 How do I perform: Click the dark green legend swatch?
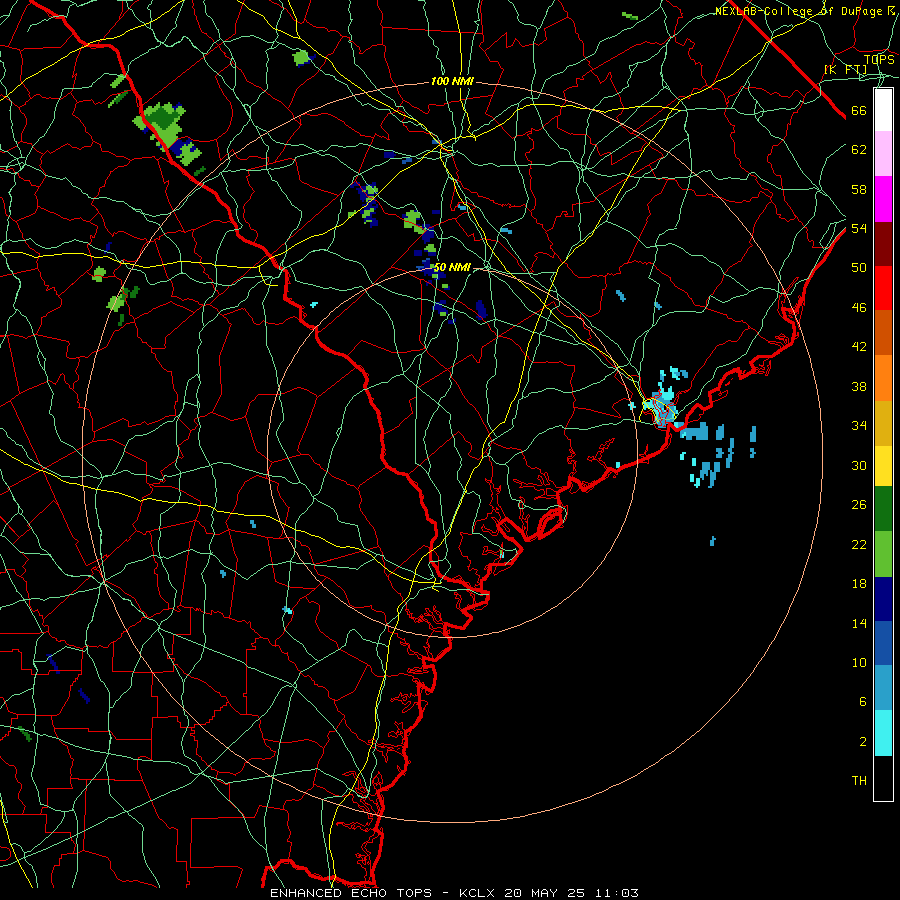click(x=883, y=509)
